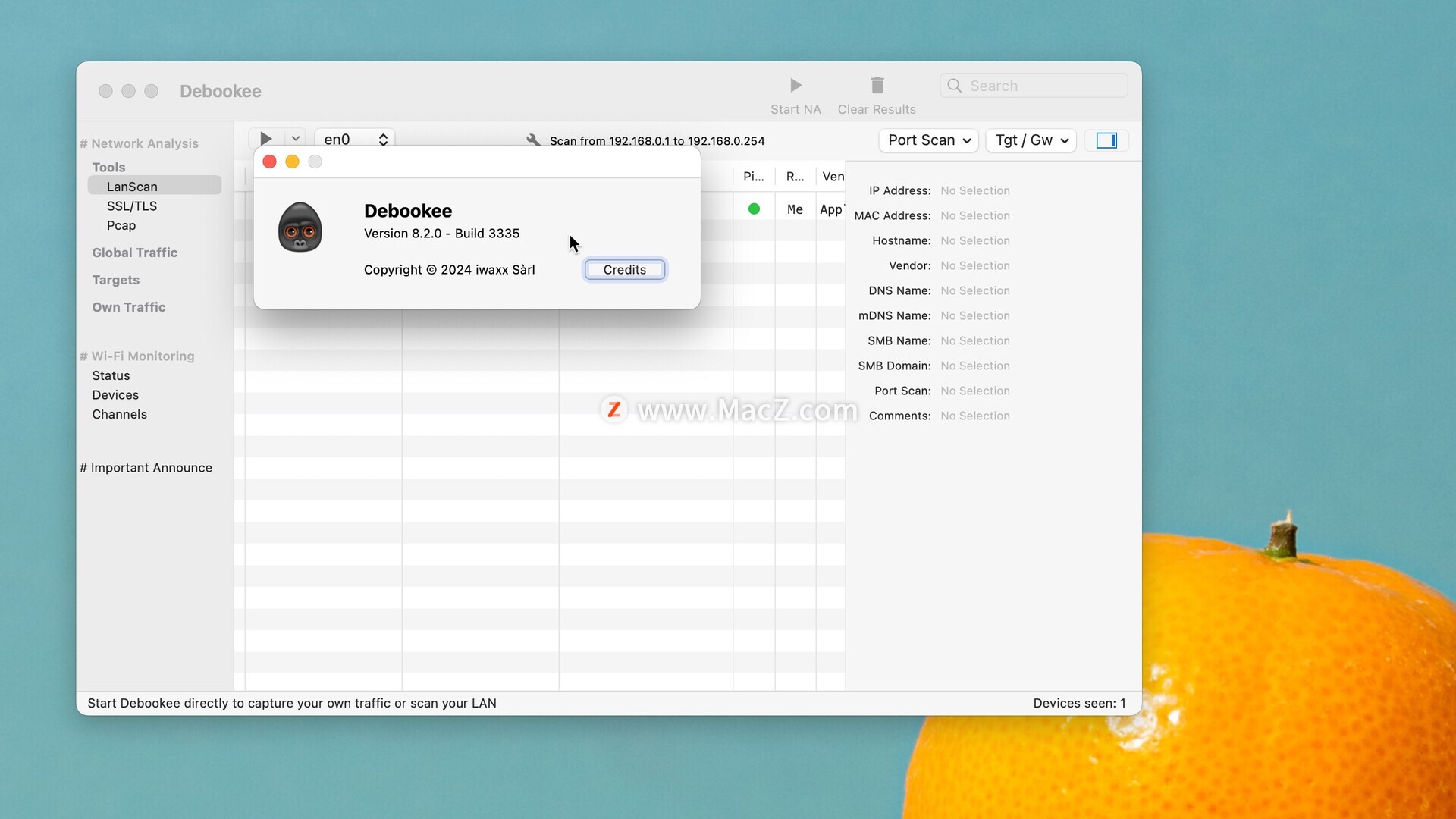Select LanScan in the sidebar
Viewport: 1456px width, 819px height.
point(154,187)
